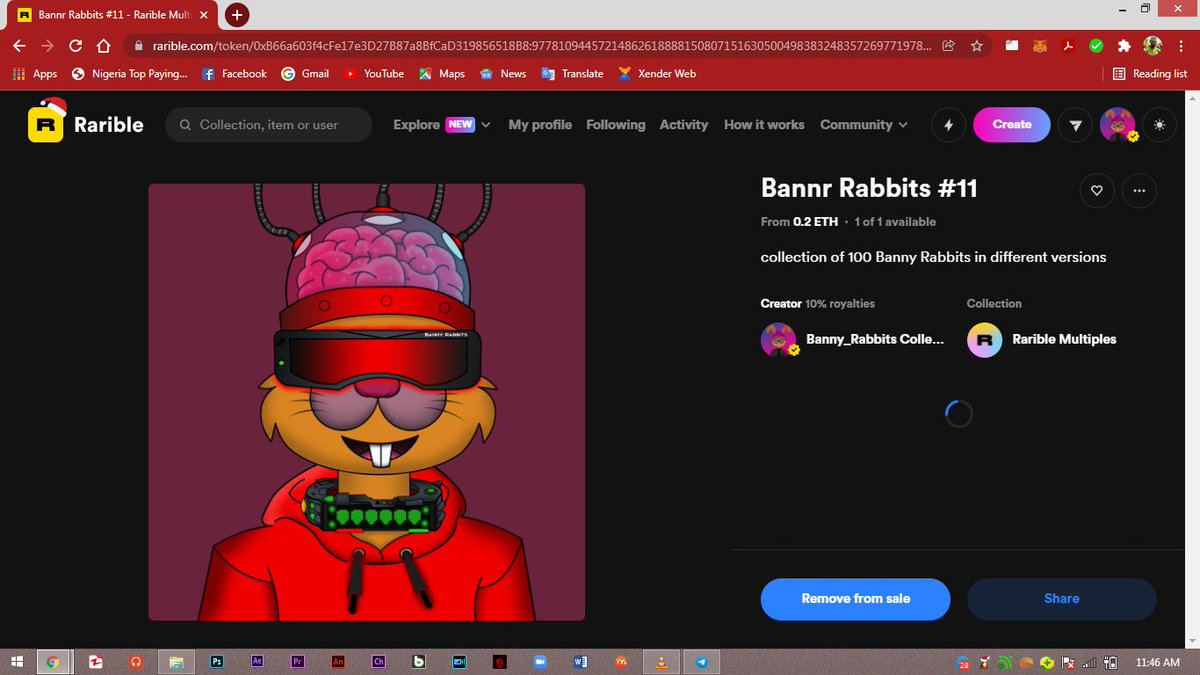The image size is (1200, 675).
Task: Expand the Community dropdown
Action: [864, 125]
